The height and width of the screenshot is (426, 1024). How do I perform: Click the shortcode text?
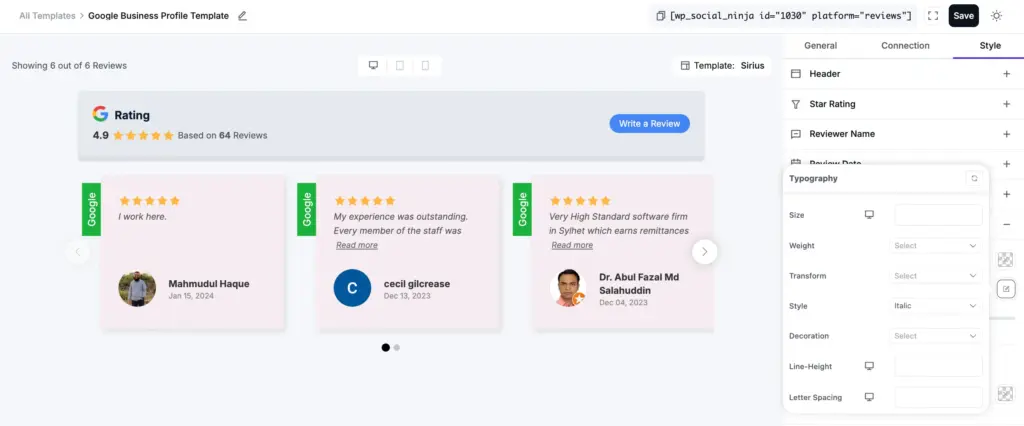pyautogui.click(x=791, y=16)
